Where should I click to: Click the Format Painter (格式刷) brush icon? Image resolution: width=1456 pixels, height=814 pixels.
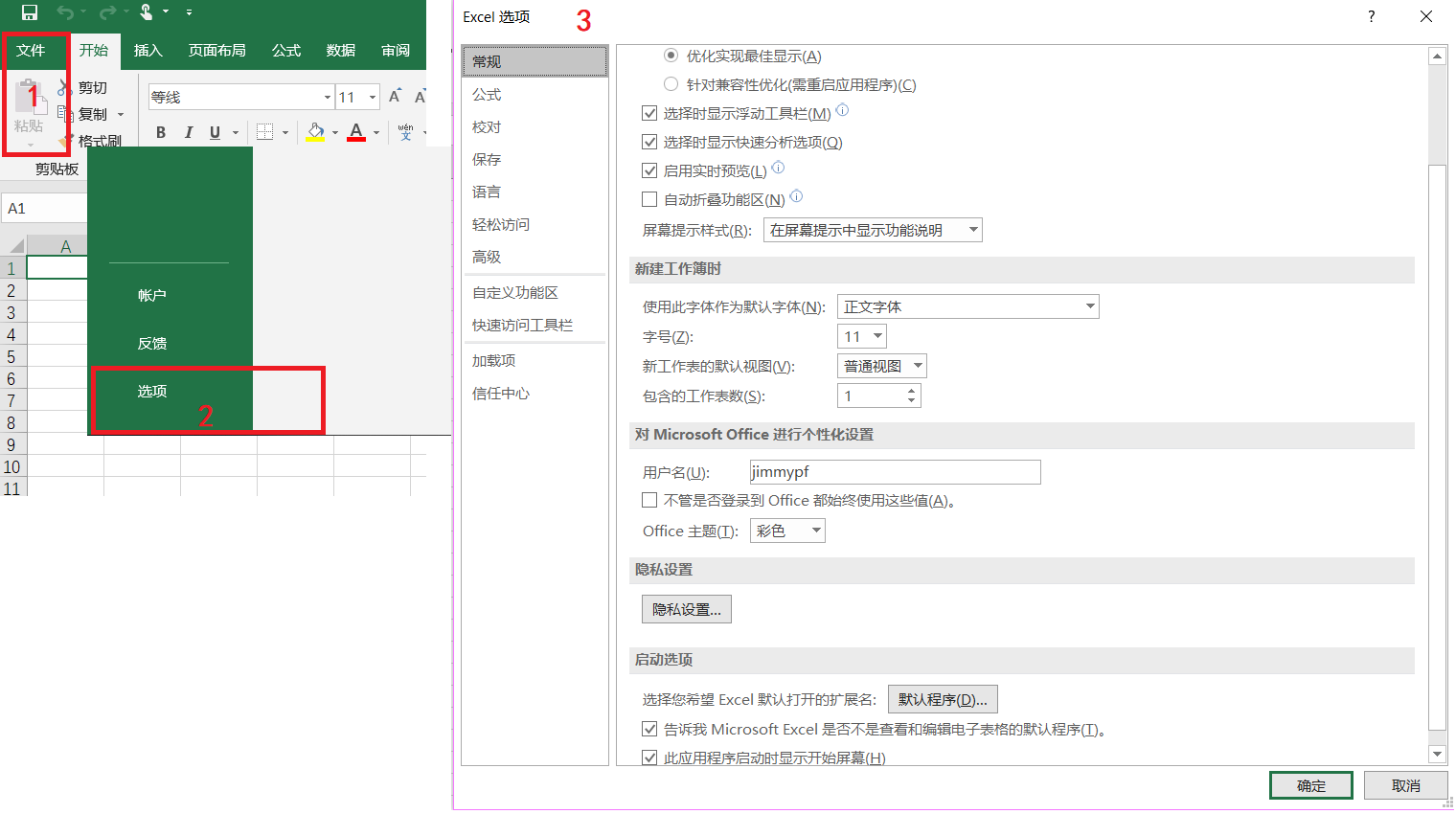[65, 141]
